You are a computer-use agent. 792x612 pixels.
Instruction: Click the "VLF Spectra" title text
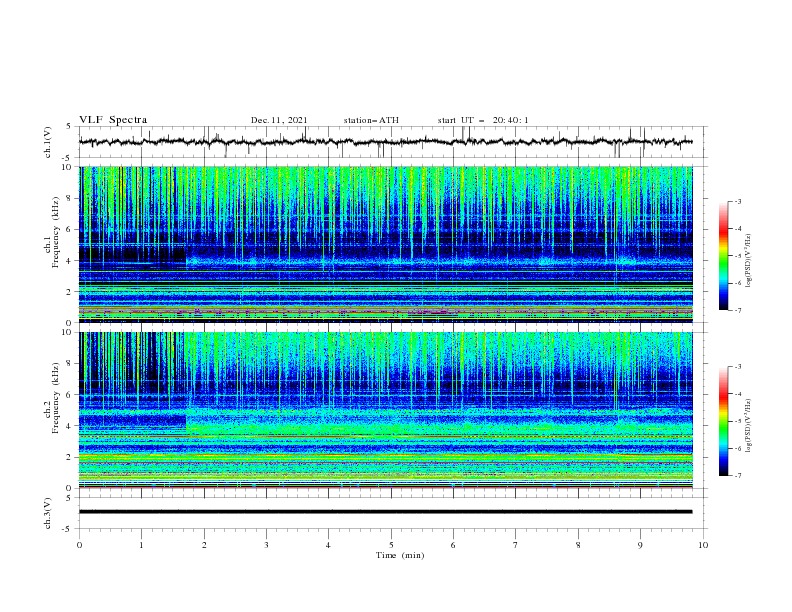[x=113, y=120]
